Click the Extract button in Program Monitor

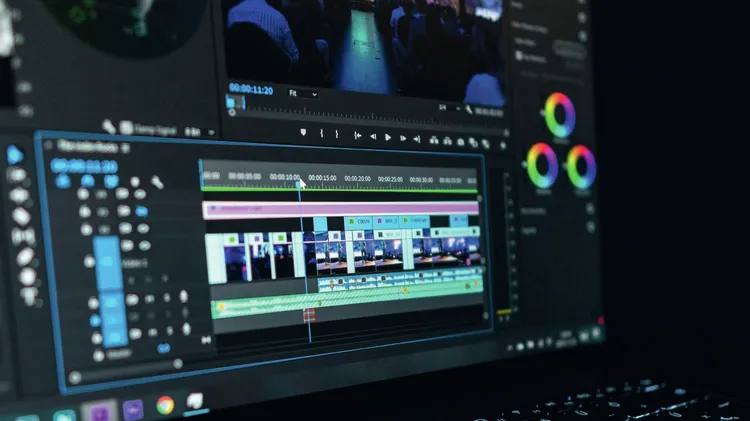pyautogui.click(x=447, y=141)
